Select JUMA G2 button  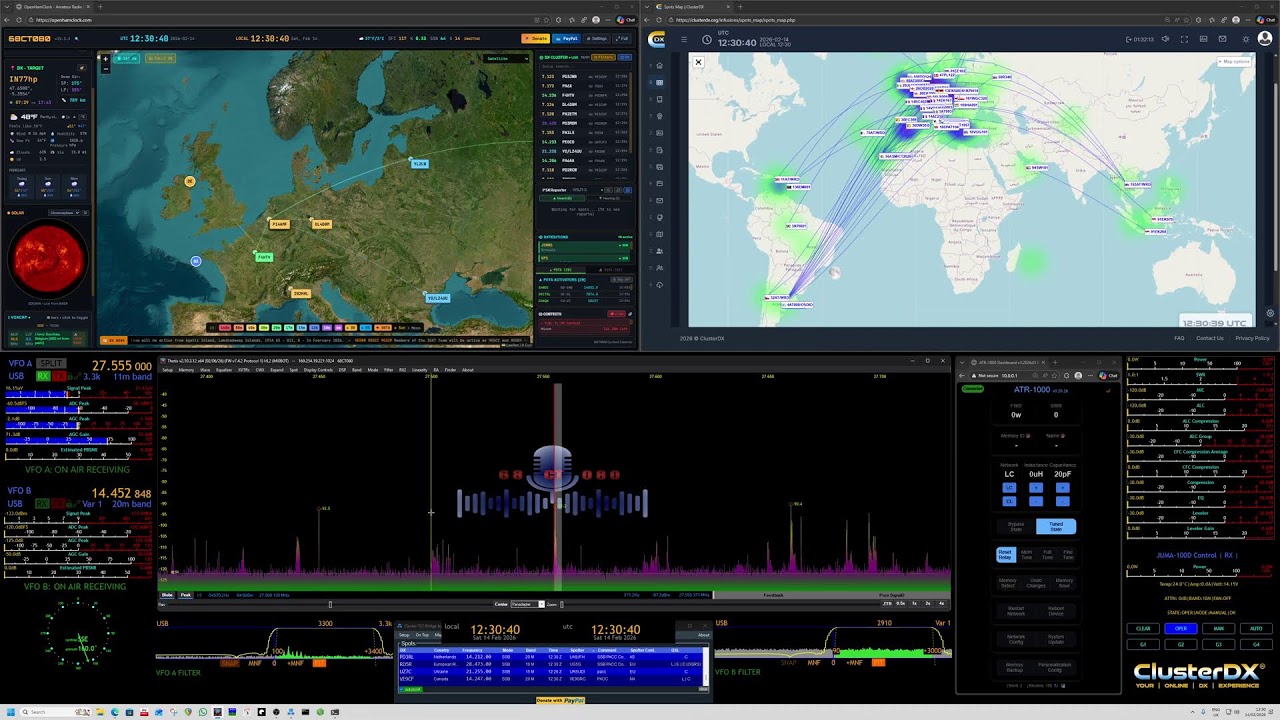coord(1181,644)
